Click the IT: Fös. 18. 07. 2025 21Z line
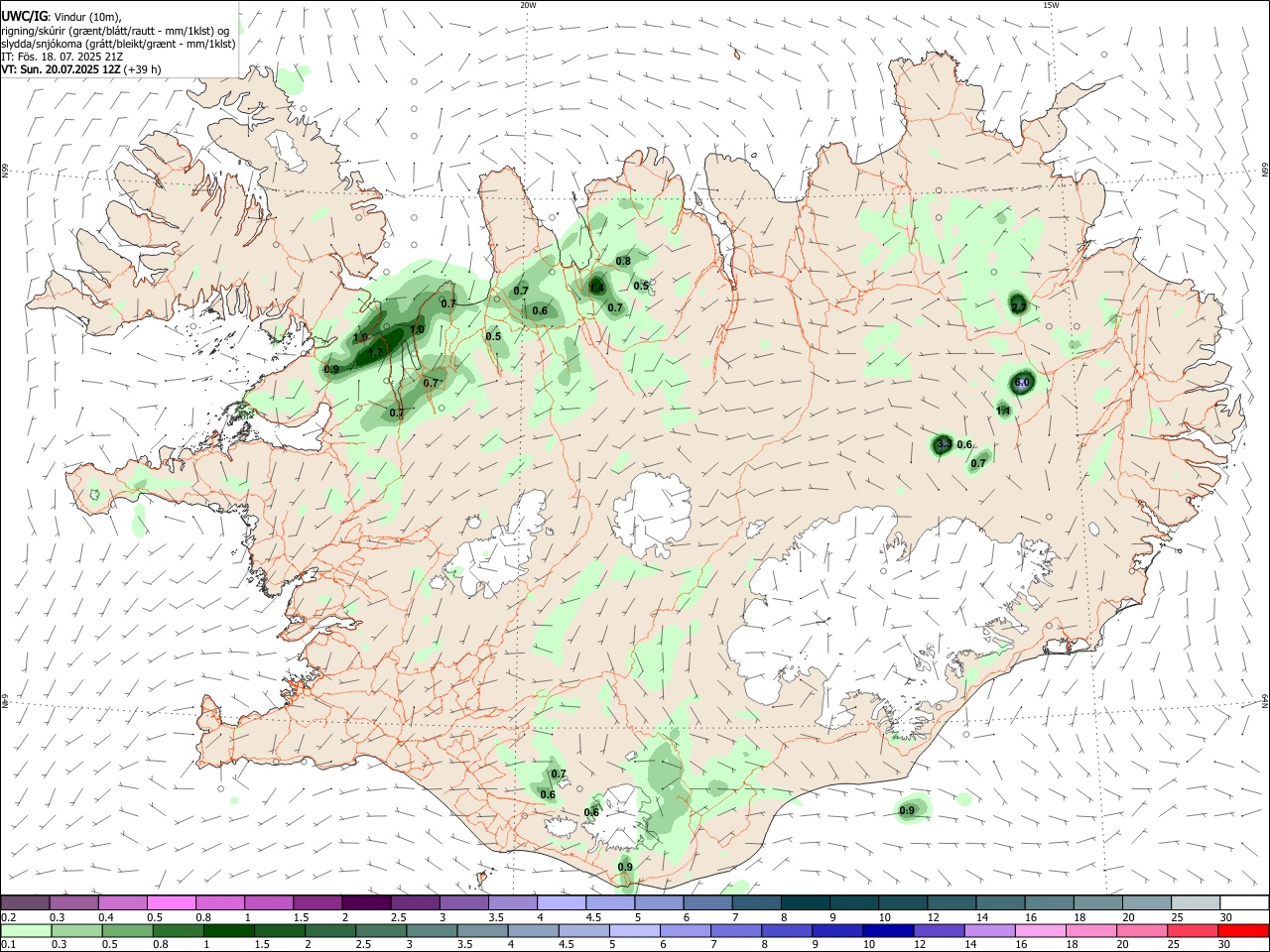Screen dimensions: 1270x952 (x=62, y=57)
